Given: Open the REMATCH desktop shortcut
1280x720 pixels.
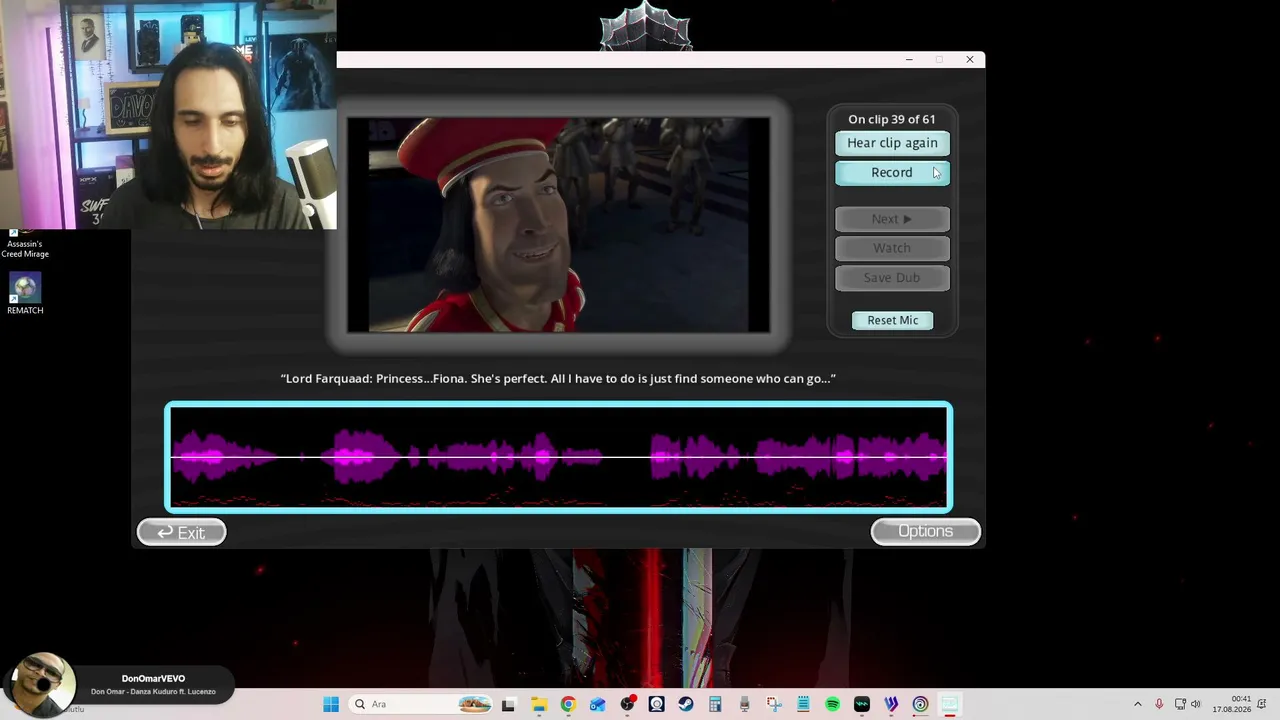Looking at the screenshot, I should pos(25,294).
